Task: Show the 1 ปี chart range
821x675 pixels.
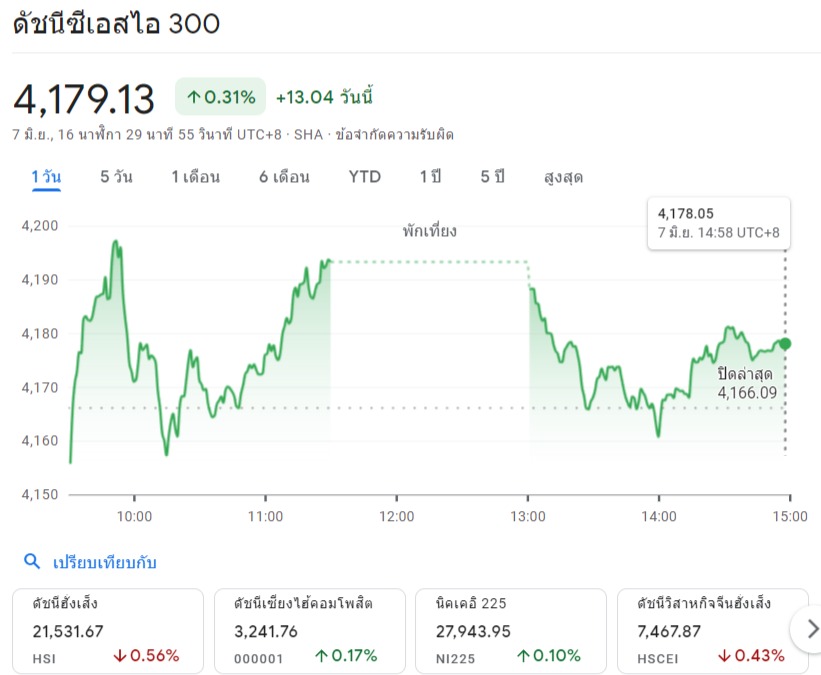Action: click(430, 177)
